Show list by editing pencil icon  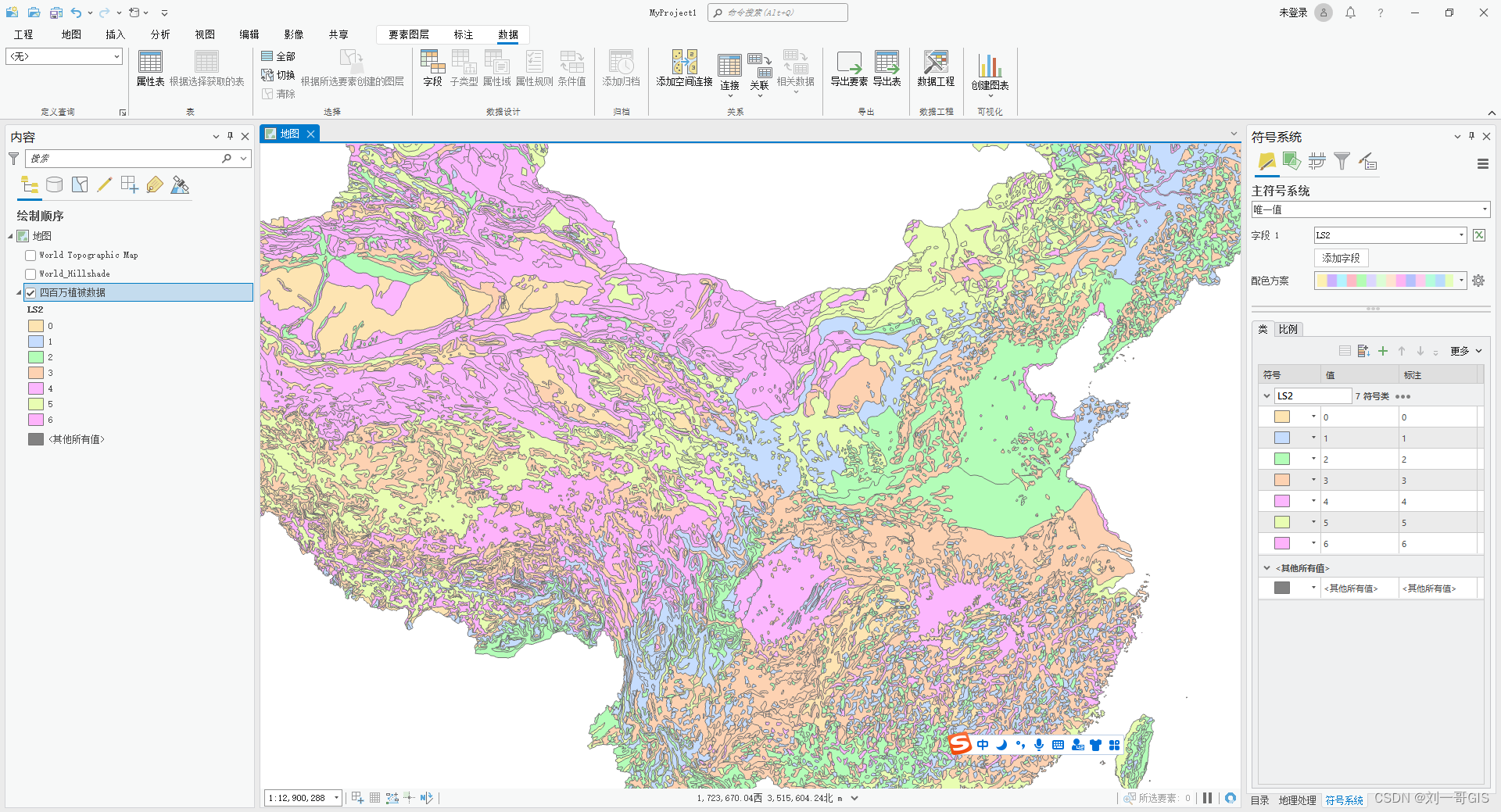coord(105,185)
